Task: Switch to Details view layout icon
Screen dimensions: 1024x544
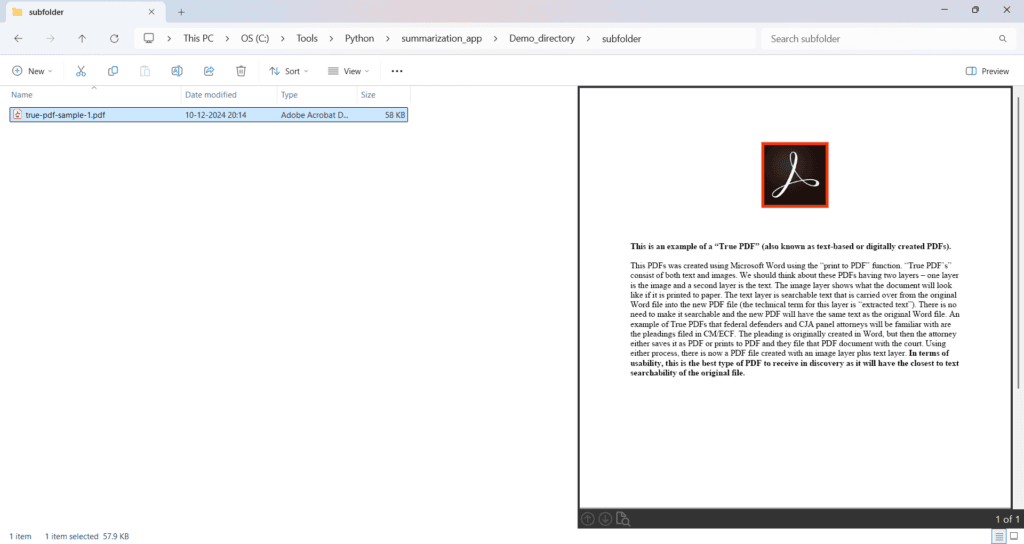Action: point(999,536)
